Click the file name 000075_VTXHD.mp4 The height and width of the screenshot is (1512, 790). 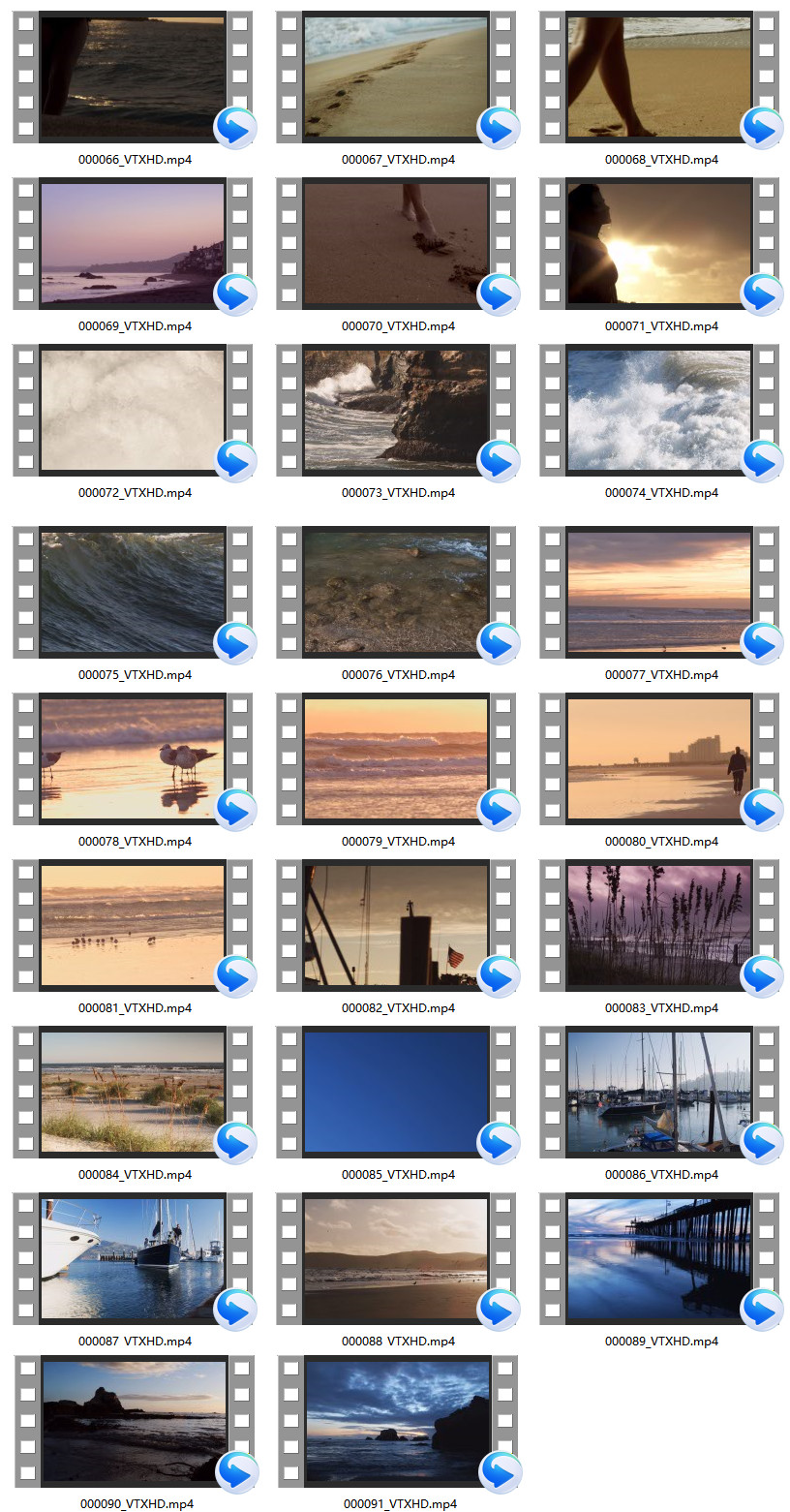(135, 675)
